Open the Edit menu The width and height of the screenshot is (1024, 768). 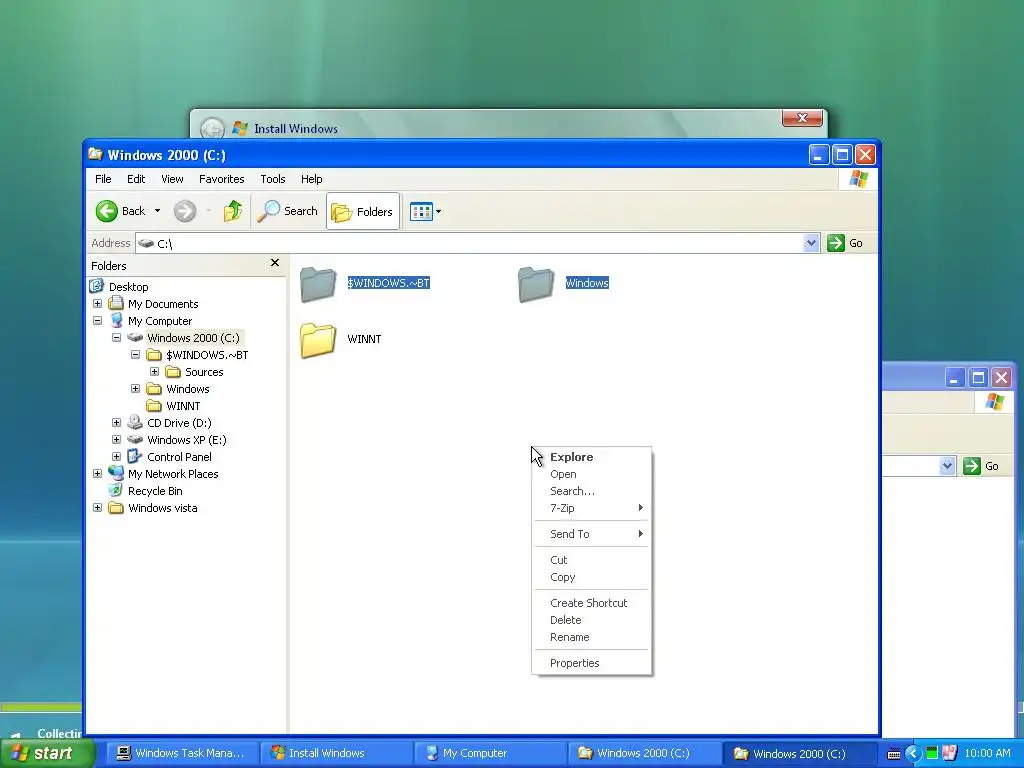coord(136,179)
